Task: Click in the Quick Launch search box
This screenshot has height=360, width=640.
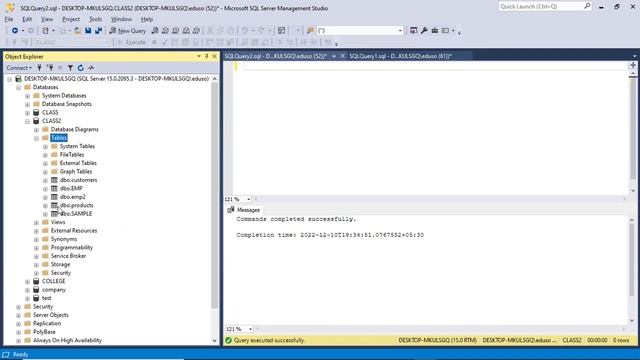Action: tap(544, 7)
